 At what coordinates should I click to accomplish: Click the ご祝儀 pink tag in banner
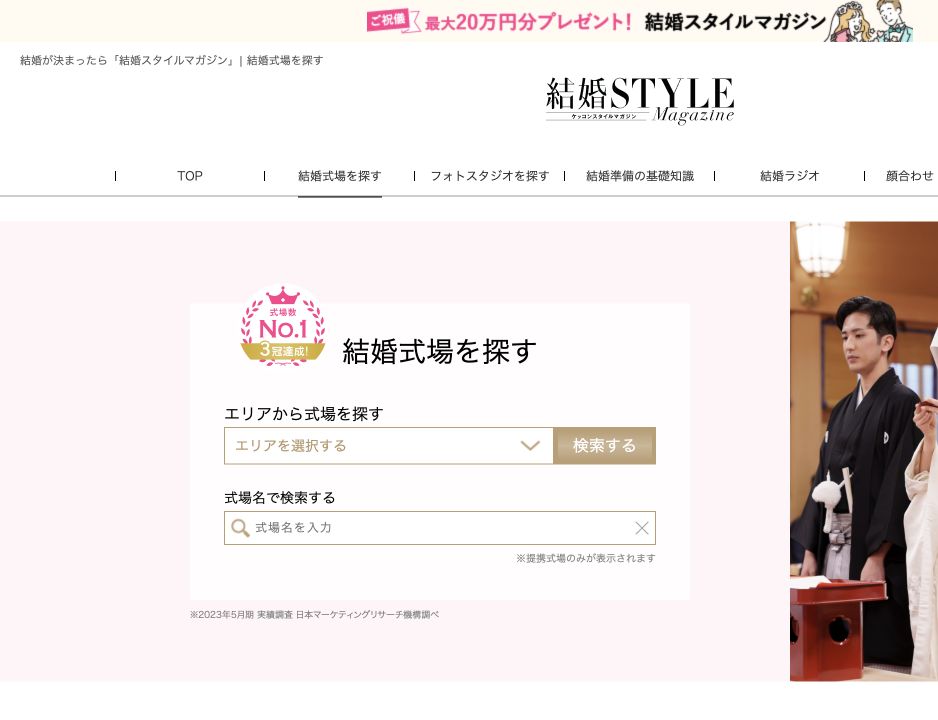(386, 20)
